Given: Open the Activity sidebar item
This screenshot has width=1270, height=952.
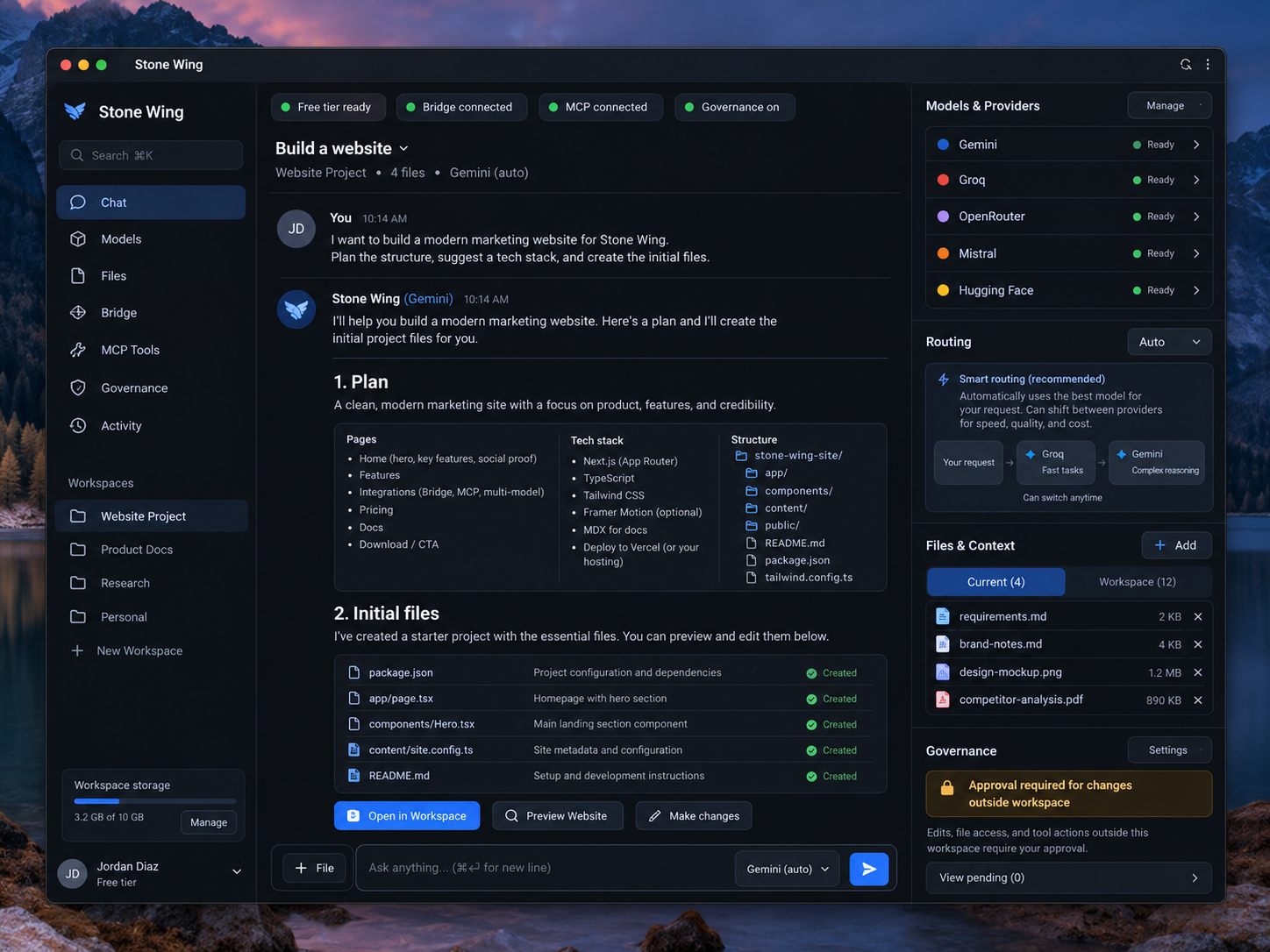Looking at the screenshot, I should pos(151,426).
